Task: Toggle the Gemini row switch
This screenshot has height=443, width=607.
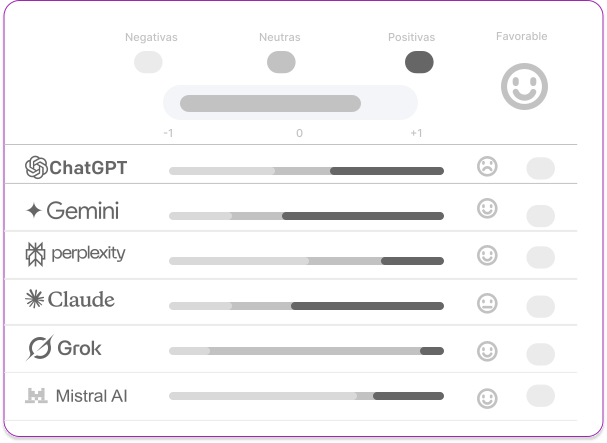Action: (540, 215)
